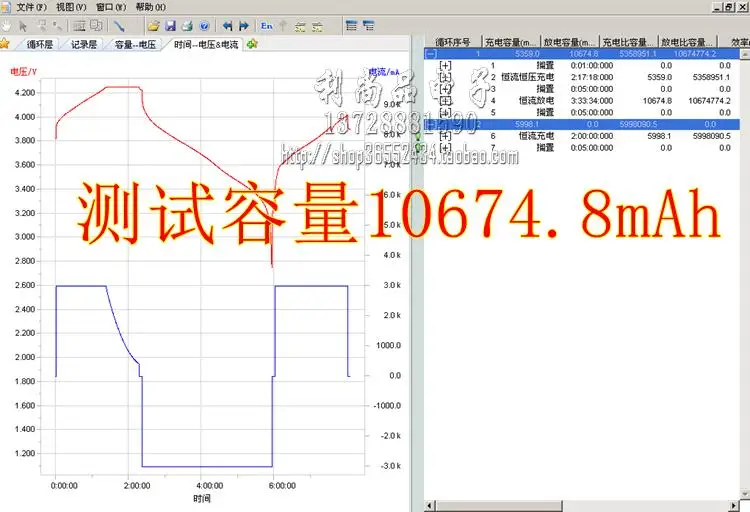
Task: Click horizontal scrollbar left arrow
Action: [430, 506]
